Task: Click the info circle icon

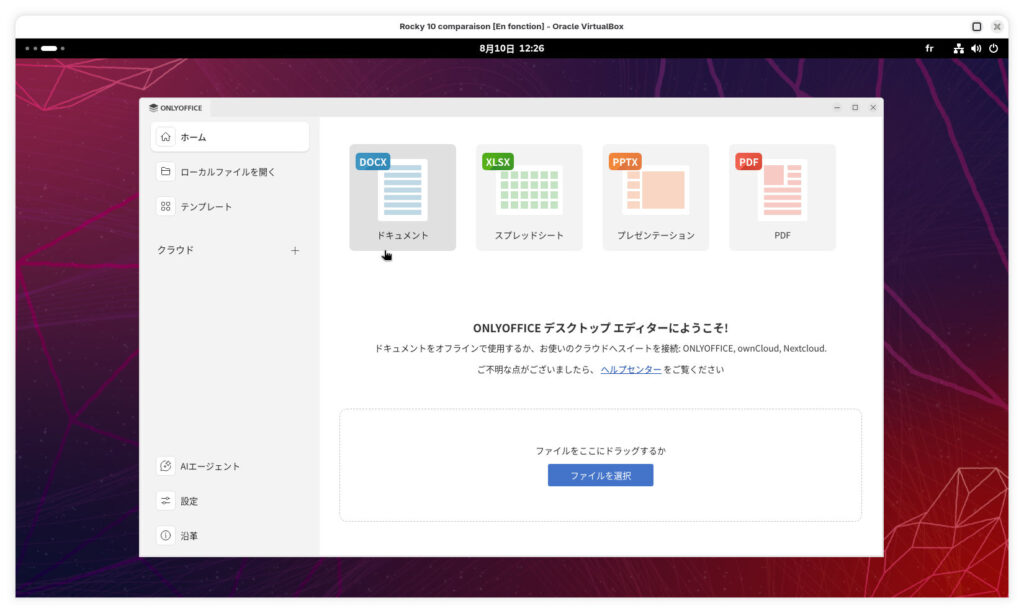Action: tap(166, 535)
